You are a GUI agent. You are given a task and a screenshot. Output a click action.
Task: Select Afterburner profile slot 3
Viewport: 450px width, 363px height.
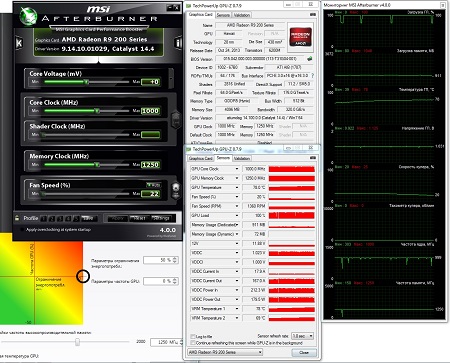click(60, 218)
